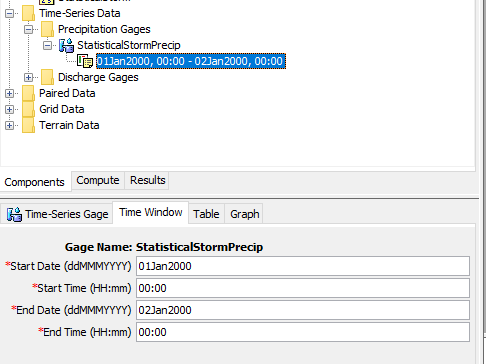Open the Time-Series Gage tab

point(57,214)
